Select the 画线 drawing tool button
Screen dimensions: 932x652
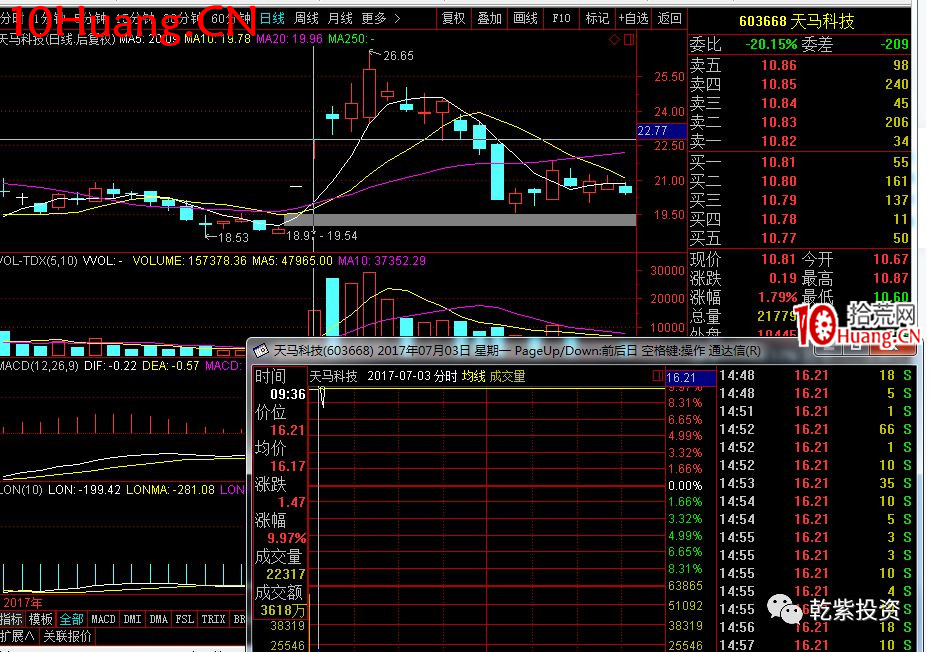(x=525, y=18)
